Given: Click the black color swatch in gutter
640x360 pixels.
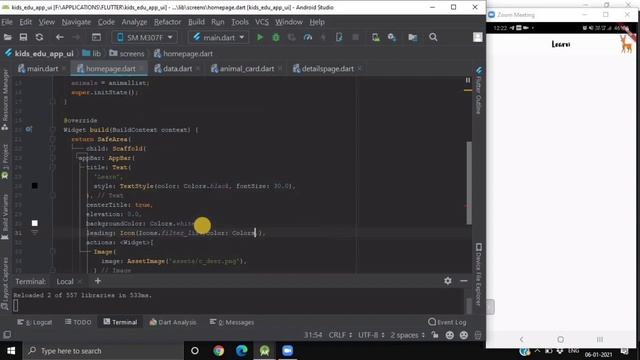Looking at the screenshot, I should pos(35,186).
